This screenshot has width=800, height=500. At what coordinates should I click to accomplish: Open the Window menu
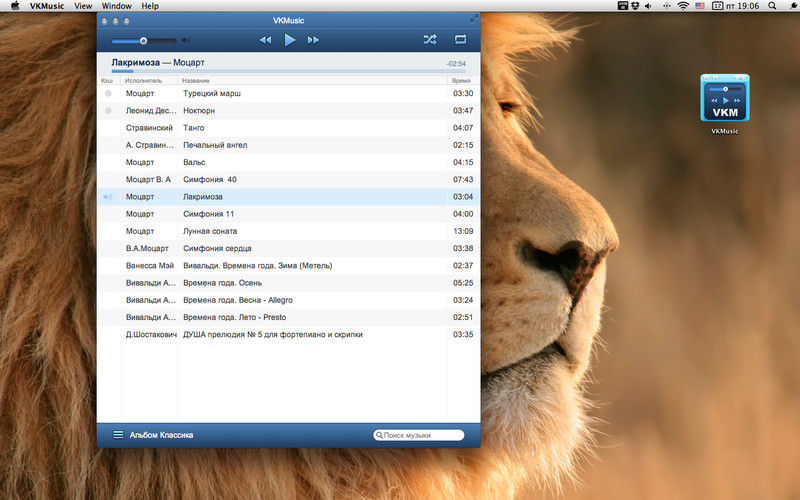116,6
